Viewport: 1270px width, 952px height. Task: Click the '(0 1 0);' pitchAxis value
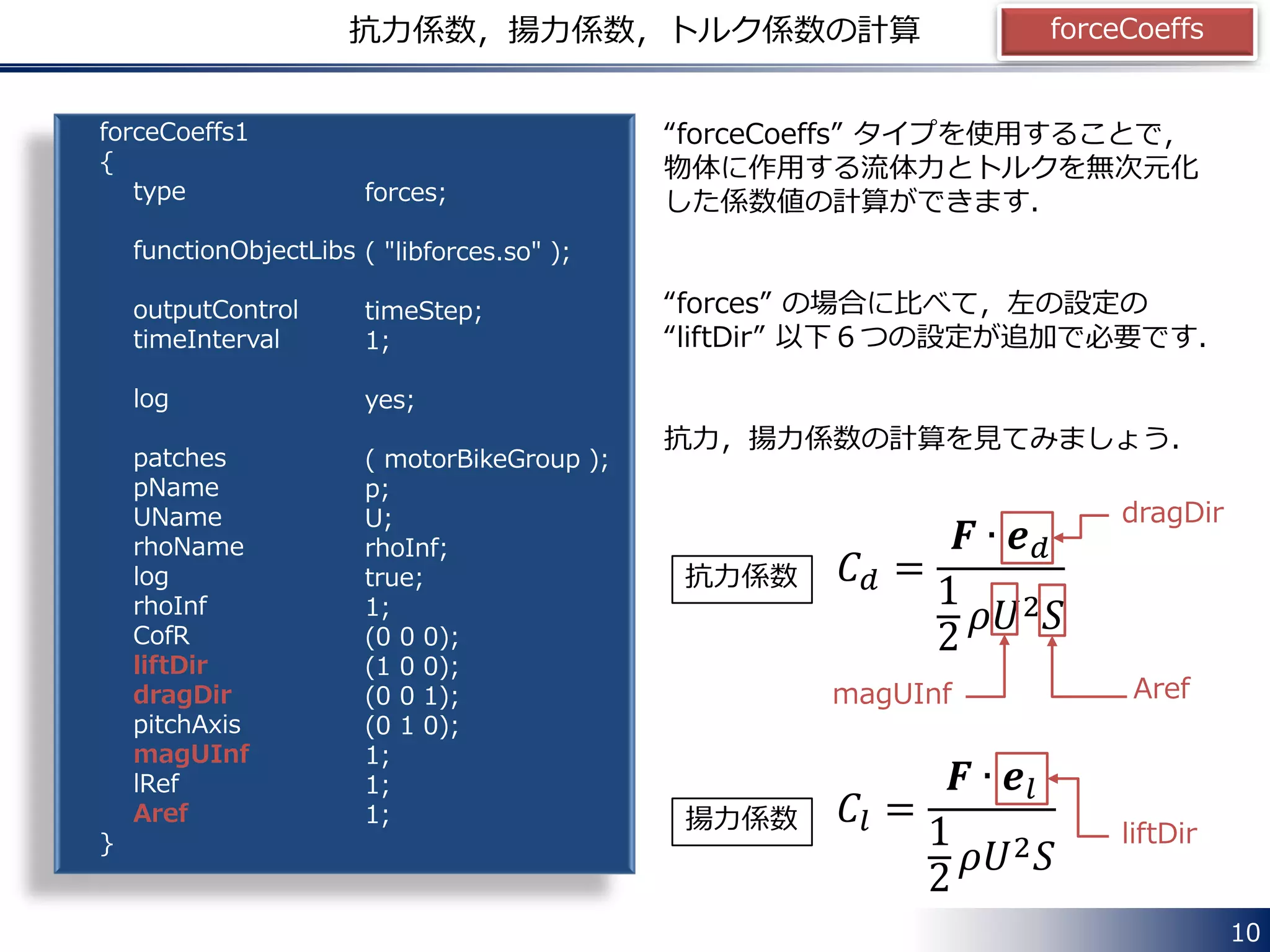[x=412, y=726]
